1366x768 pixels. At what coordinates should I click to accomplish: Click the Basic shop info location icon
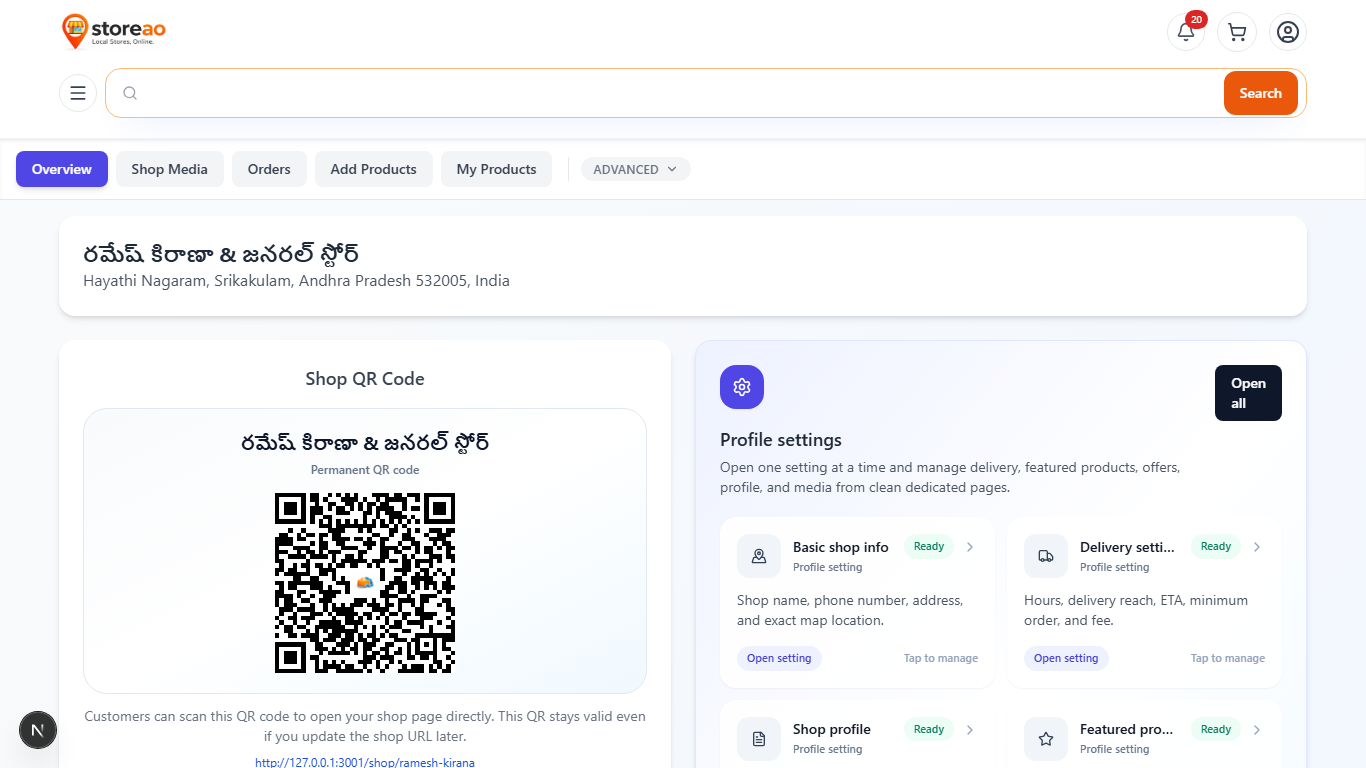[x=759, y=556]
